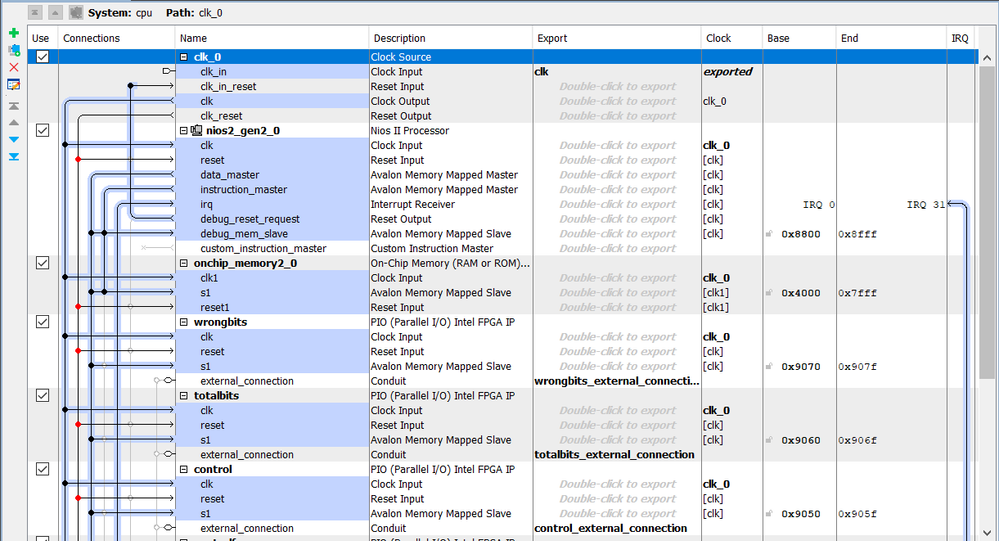Screen dimensions: 999x541
Task: Click the green plus Add component icon
Action: point(13,33)
